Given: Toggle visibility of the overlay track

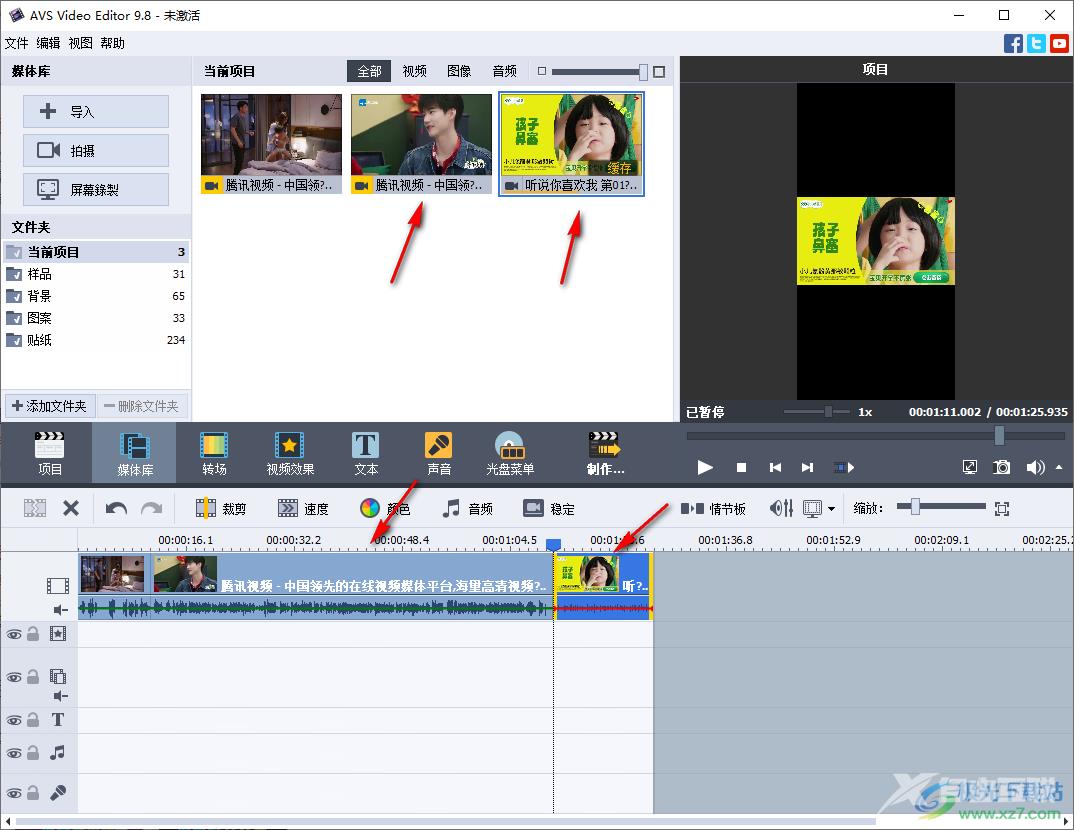Looking at the screenshot, I should tap(14, 677).
